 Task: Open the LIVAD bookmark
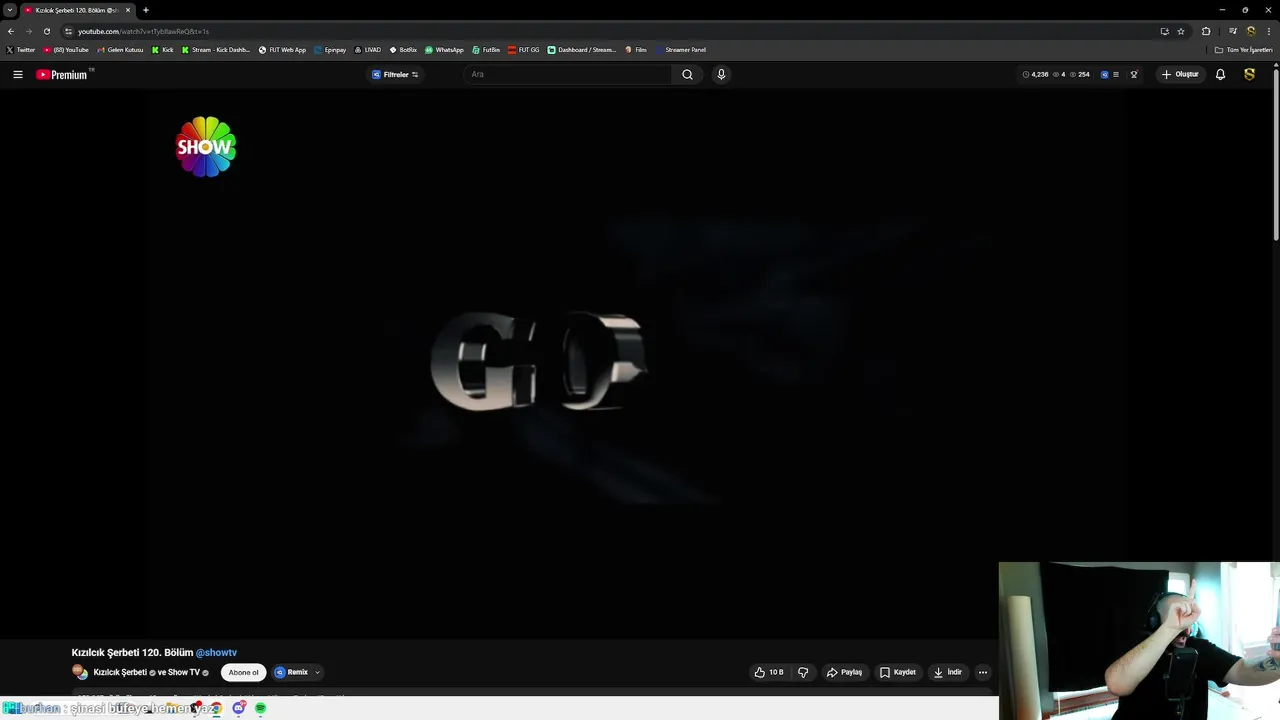click(x=367, y=50)
